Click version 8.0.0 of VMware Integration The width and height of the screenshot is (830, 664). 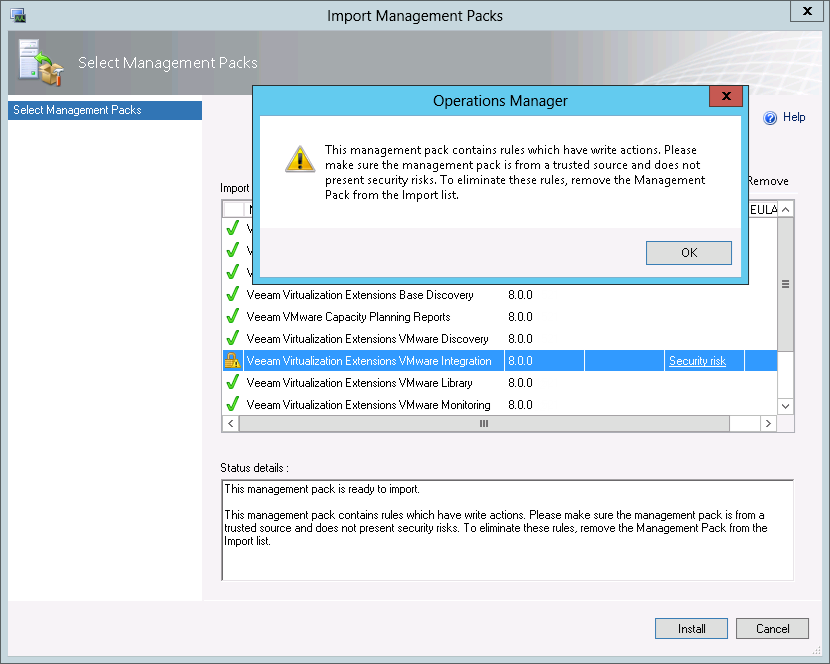tap(520, 361)
